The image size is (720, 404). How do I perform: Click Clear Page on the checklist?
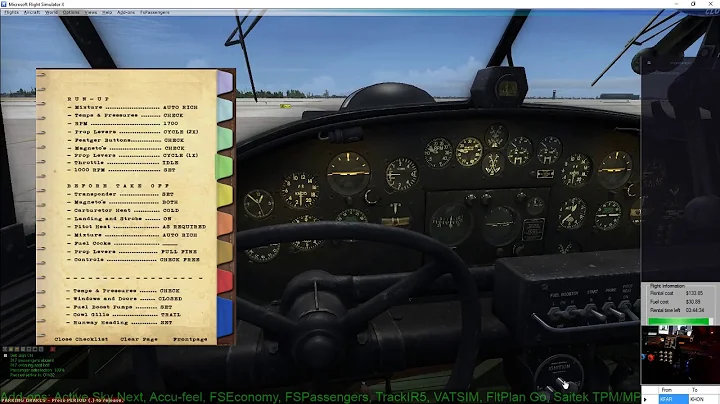(139, 339)
